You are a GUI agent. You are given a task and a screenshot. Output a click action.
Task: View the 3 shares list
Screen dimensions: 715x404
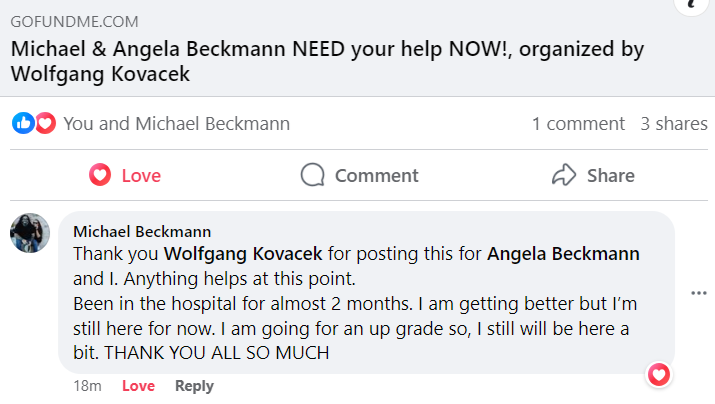[674, 124]
